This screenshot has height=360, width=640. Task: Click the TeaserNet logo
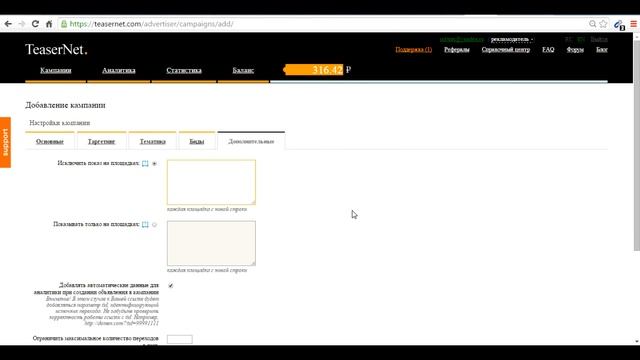pos(56,49)
